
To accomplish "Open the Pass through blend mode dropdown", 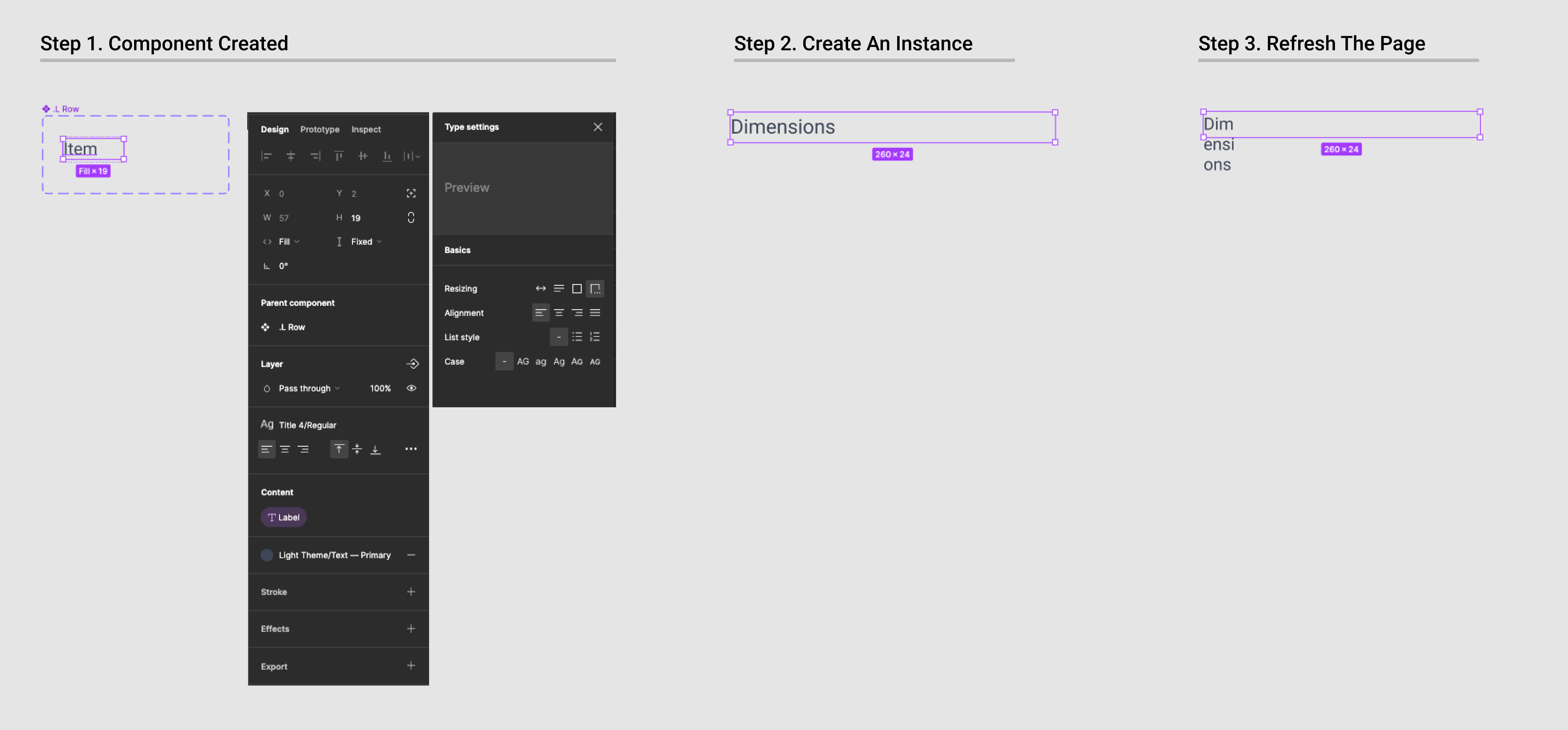I will tap(308, 388).
